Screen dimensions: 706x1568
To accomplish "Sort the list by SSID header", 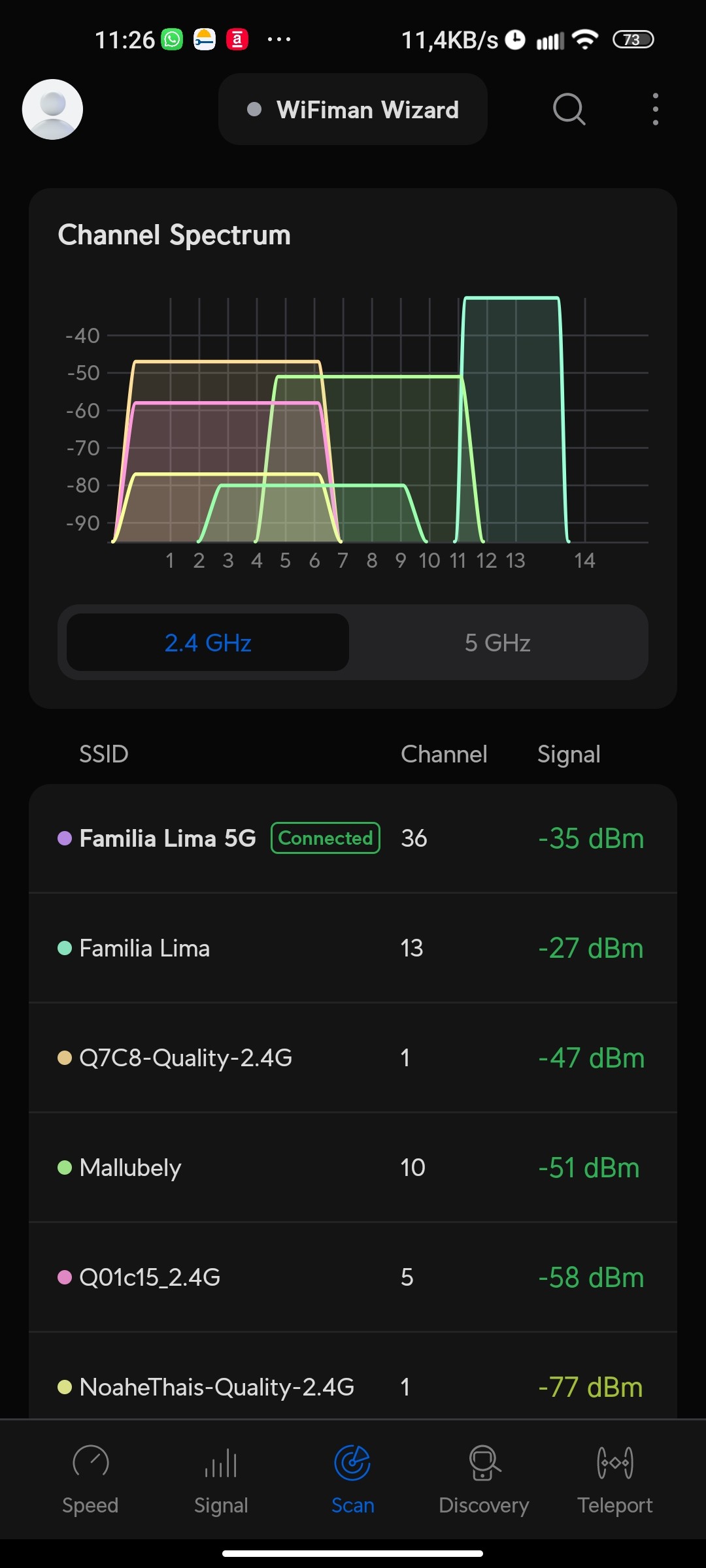I will (103, 754).
